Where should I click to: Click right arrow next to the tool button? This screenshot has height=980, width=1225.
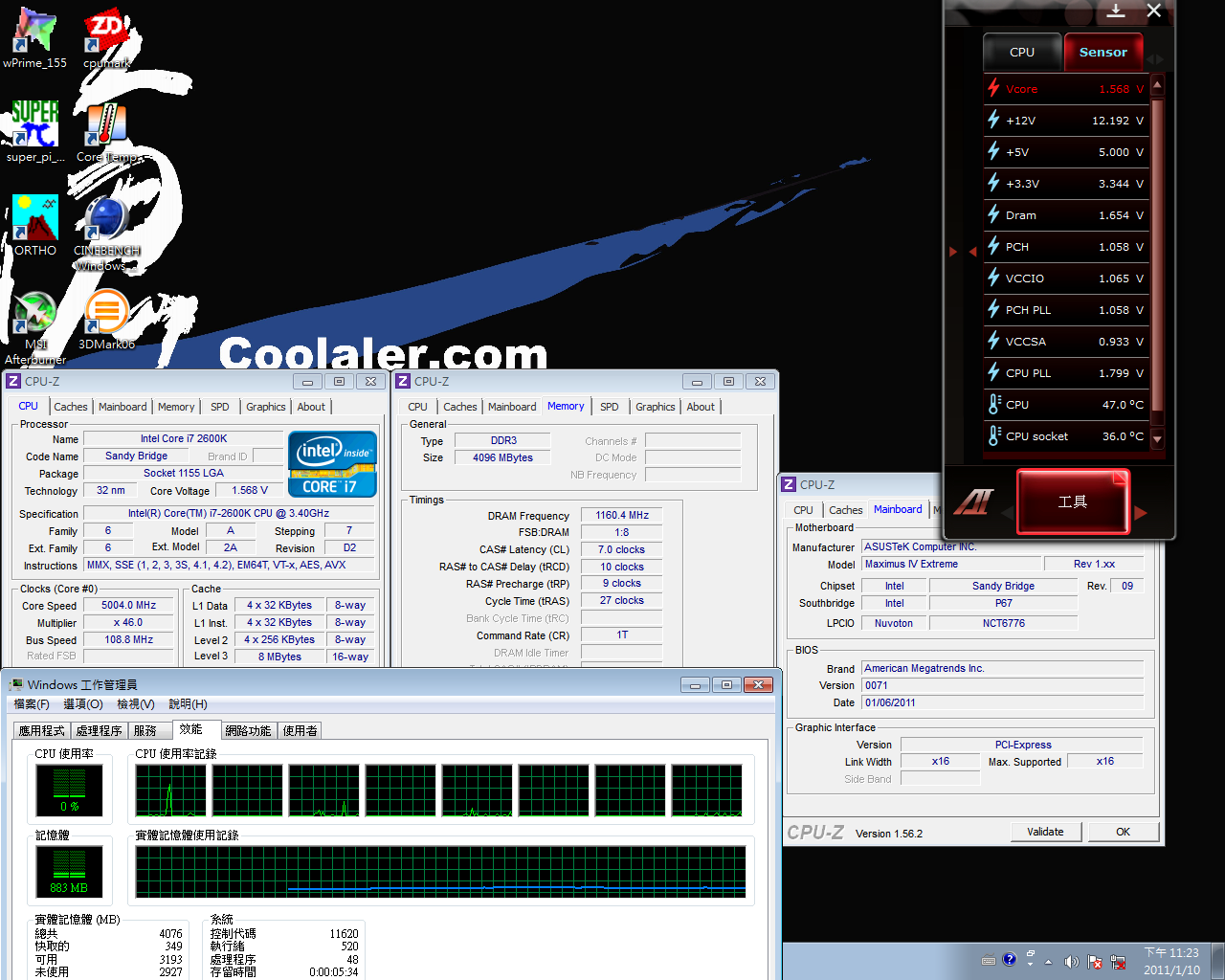(1141, 513)
